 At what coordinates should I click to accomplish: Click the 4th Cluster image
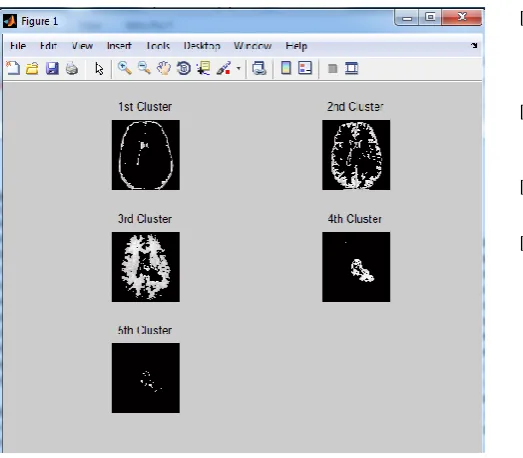tap(356, 267)
